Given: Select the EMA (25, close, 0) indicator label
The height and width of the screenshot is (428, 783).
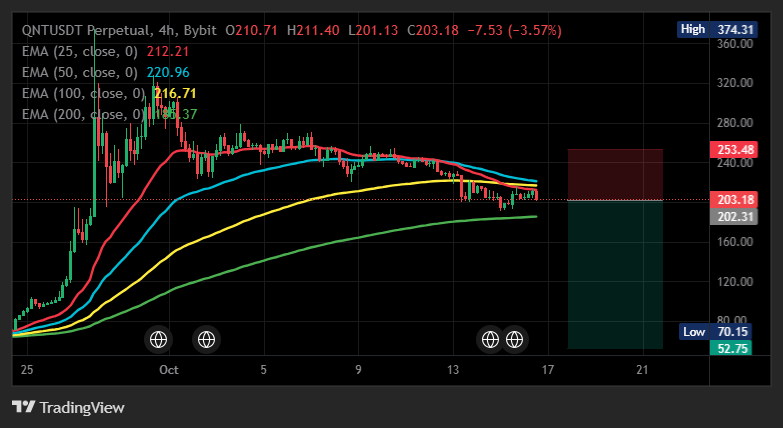Looking at the screenshot, I should click(80, 51).
